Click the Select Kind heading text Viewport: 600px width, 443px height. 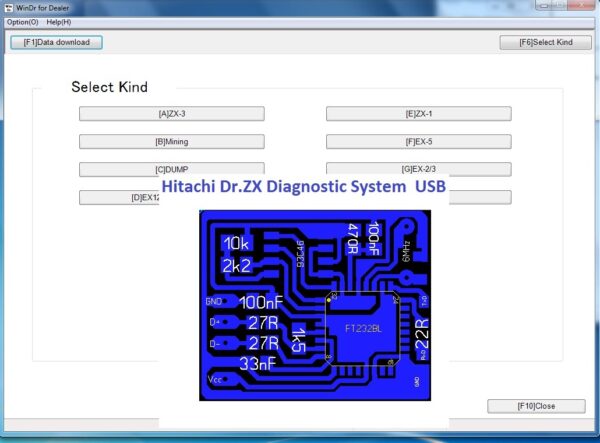[x=109, y=87]
